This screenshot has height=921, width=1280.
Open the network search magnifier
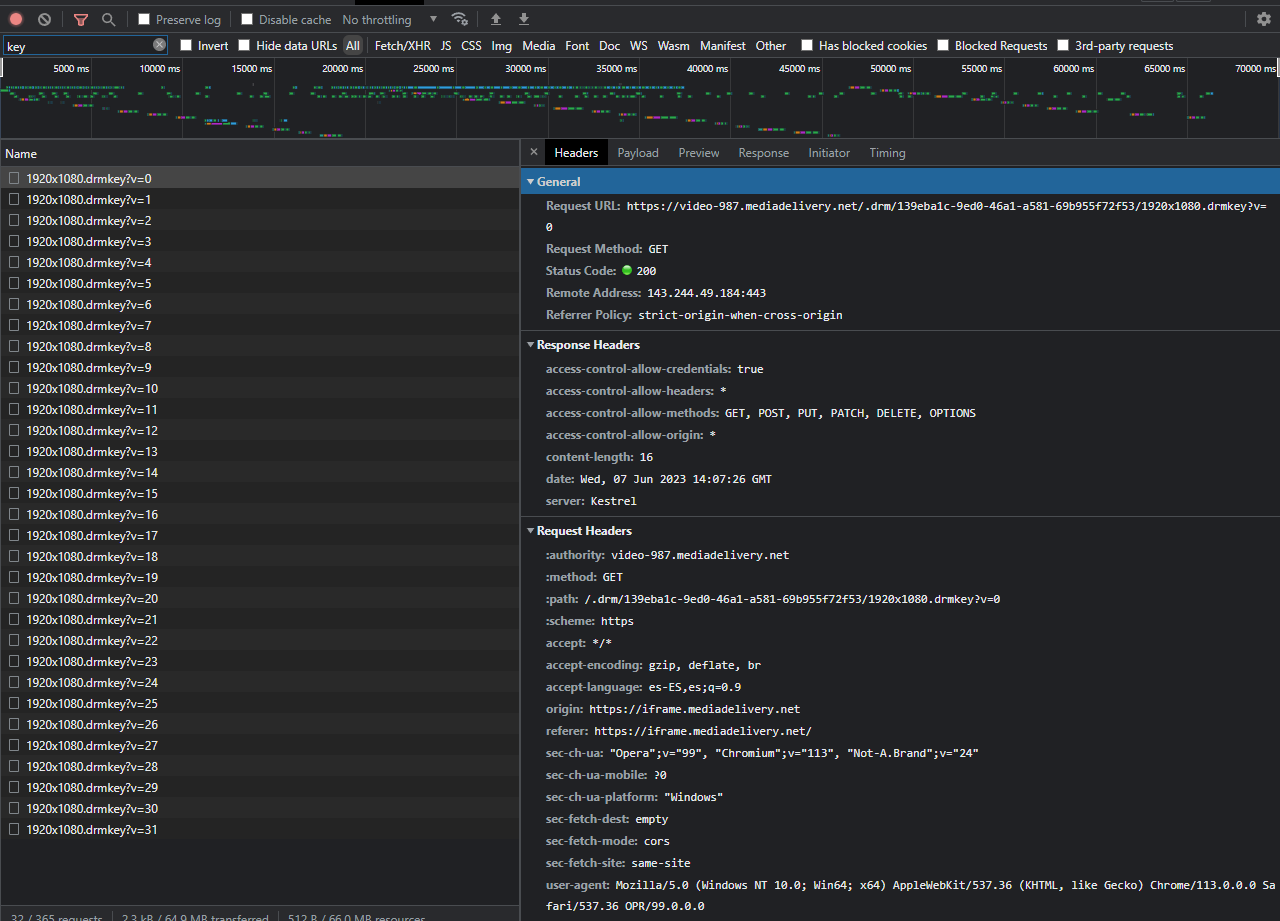click(108, 19)
